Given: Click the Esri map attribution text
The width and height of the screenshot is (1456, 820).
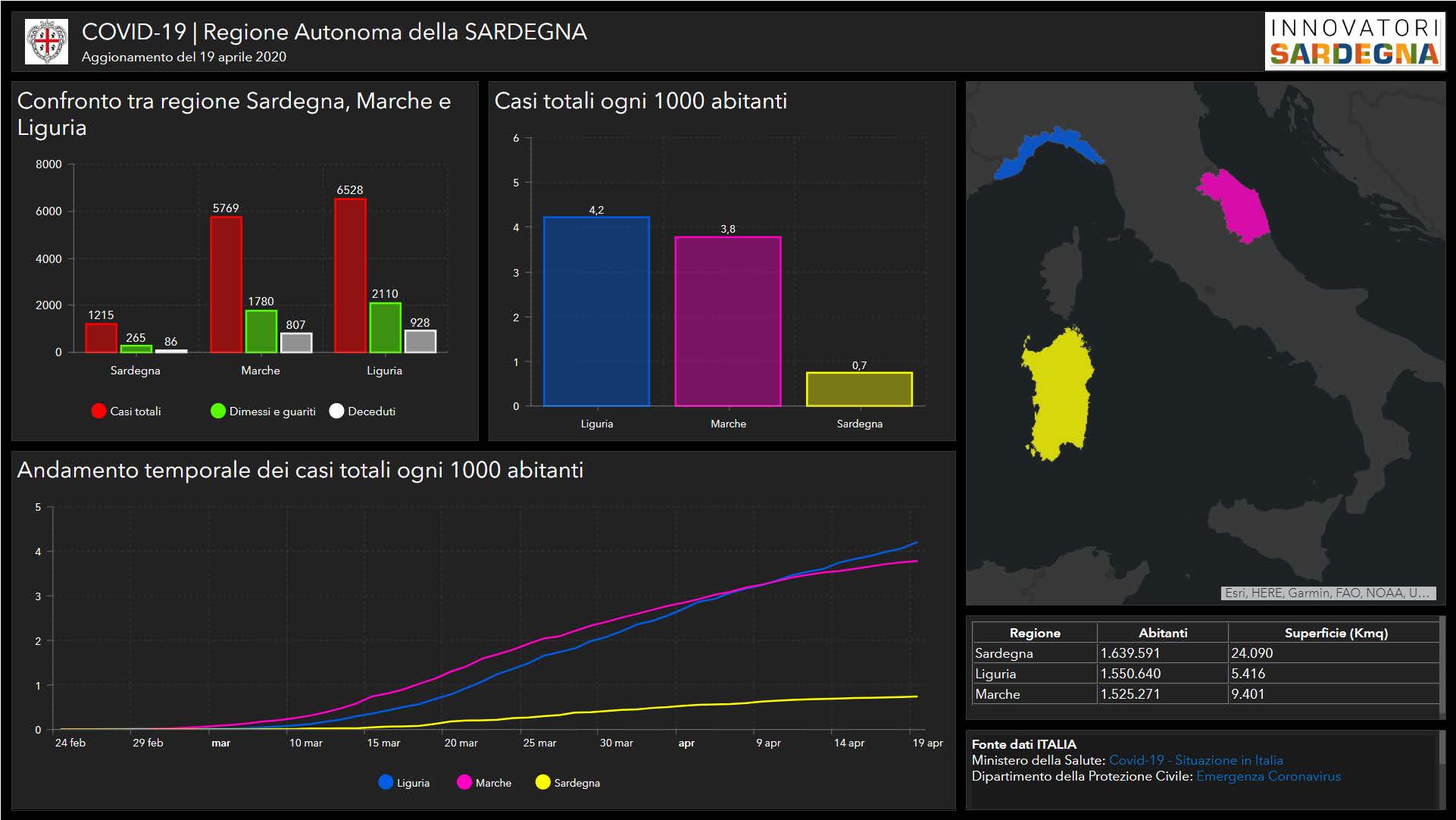Looking at the screenshot, I should point(1327,593).
